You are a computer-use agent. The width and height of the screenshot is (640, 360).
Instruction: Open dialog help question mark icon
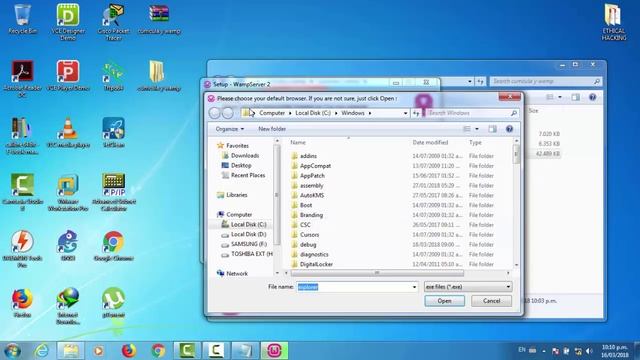click(x=509, y=129)
